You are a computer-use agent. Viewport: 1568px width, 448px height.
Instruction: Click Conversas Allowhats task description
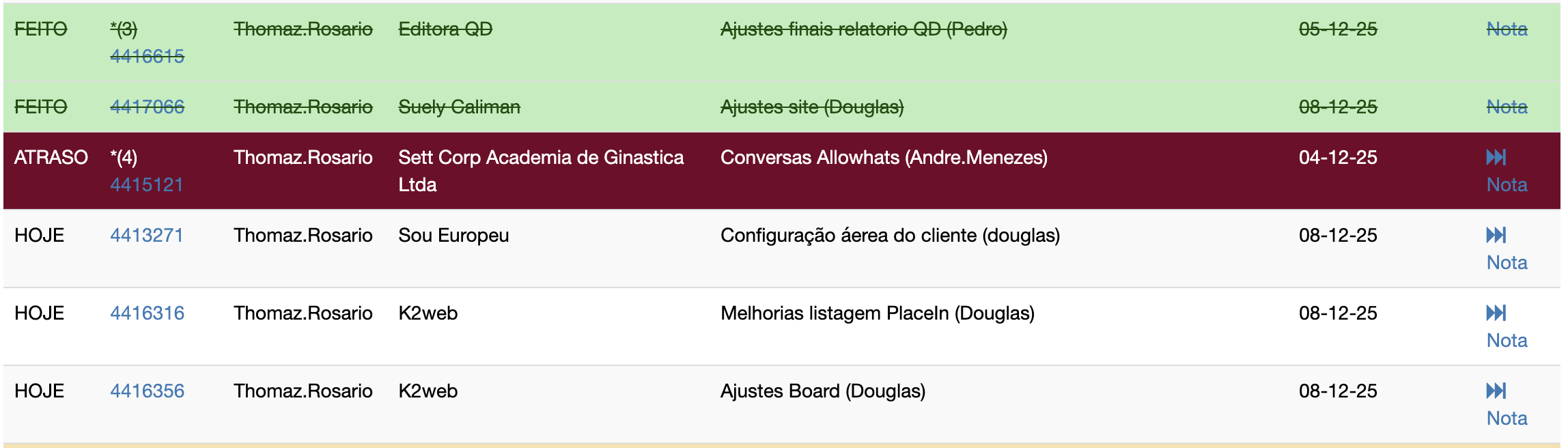pos(883,158)
